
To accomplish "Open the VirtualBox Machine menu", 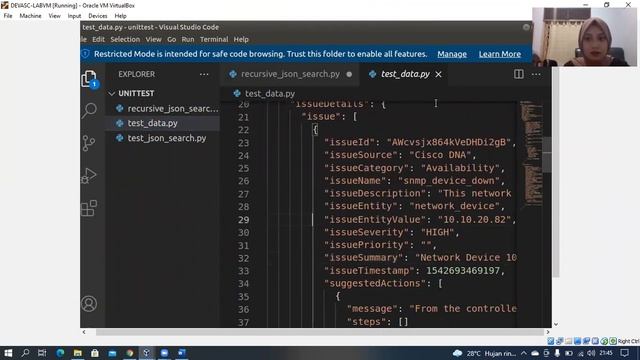I will pyautogui.click(x=30, y=16).
